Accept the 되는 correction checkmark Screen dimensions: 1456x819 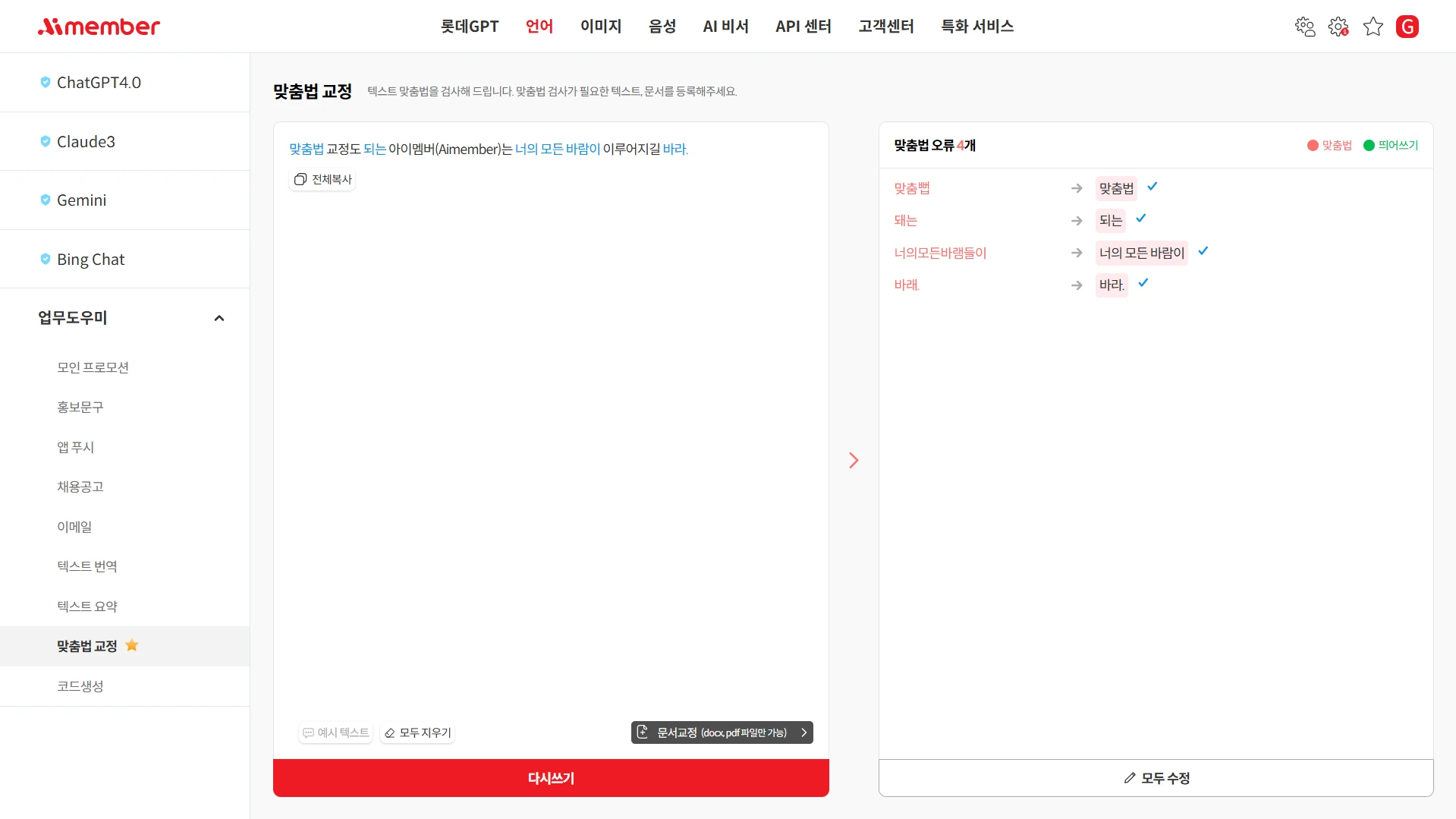[1140, 219]
